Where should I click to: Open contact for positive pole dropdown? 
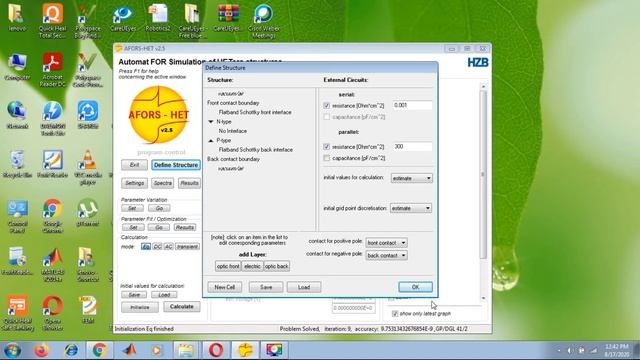[386, 243]
